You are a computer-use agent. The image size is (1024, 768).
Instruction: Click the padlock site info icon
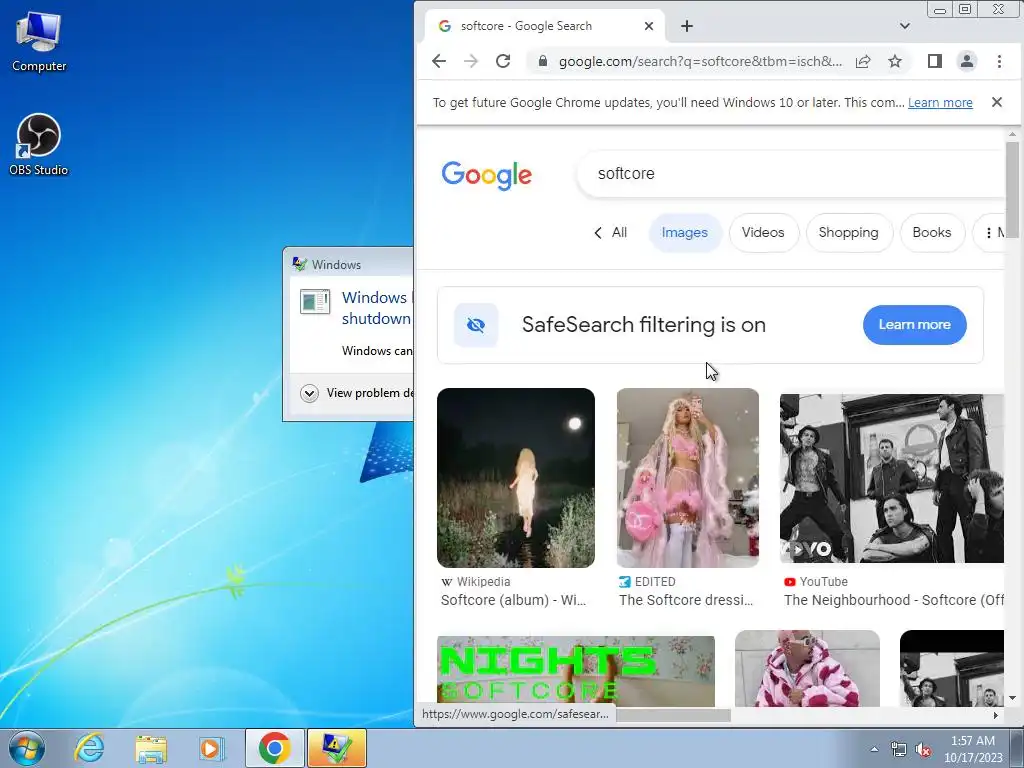[x=542, y=61]
